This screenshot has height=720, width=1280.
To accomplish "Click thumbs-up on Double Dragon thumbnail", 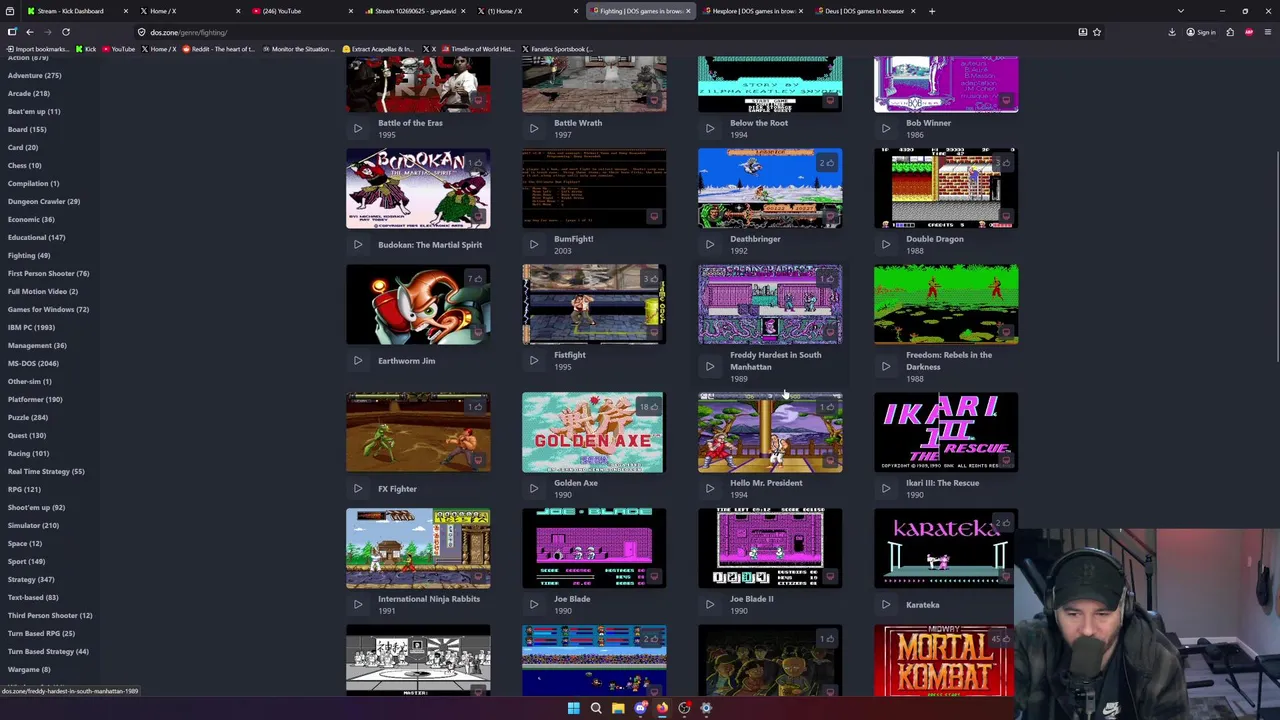I will point(1003,163).
